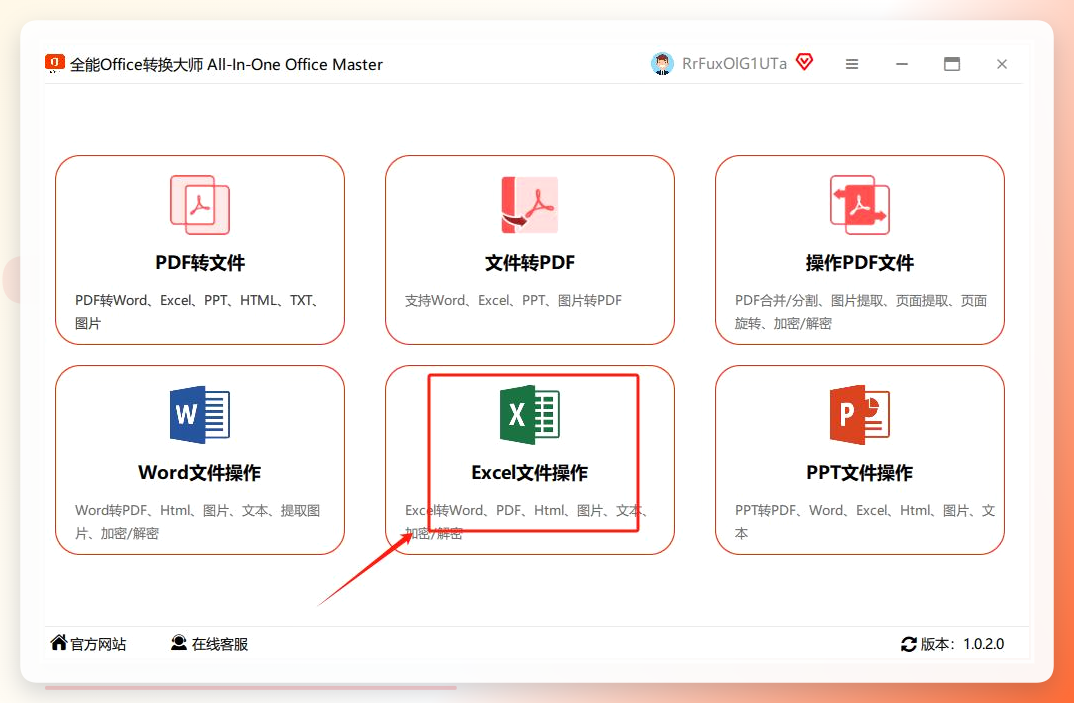Viewport: 1074px width, 703px height.
Task: Open Excel文件操作 heading
Action: (529, 473)
